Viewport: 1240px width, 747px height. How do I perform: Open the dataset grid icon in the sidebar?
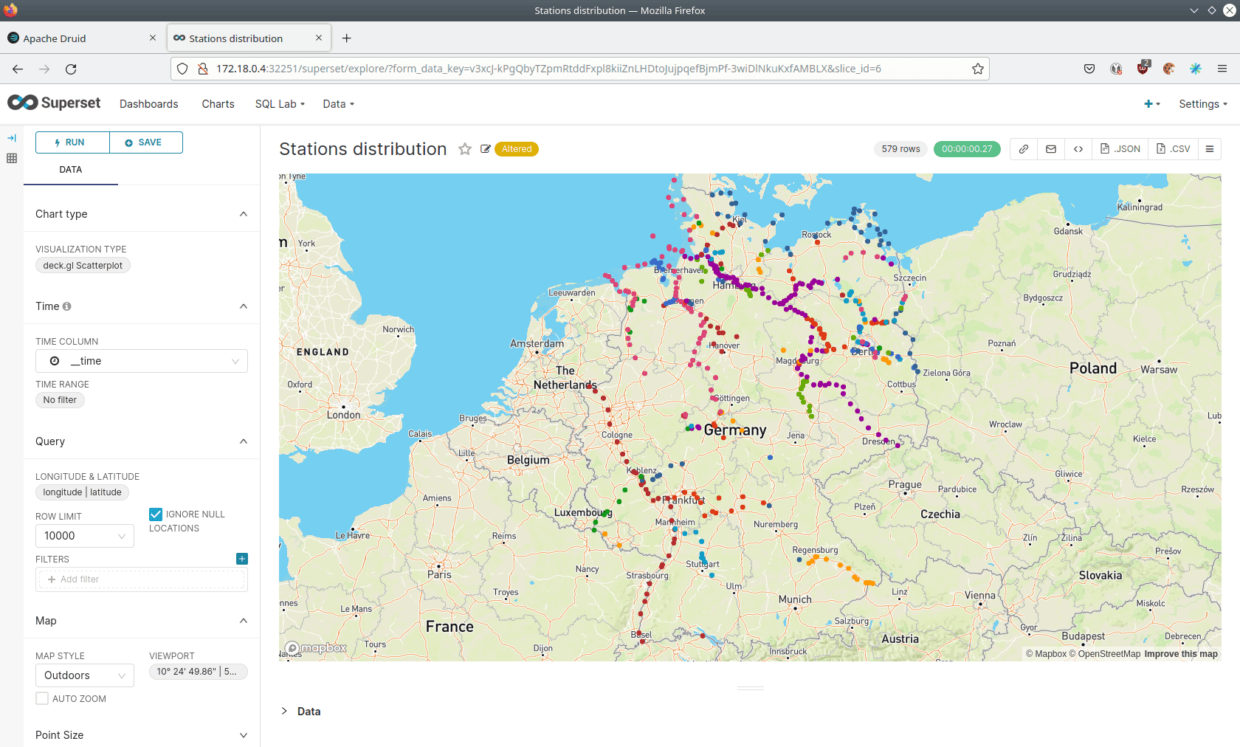pyautogui.click(x=11, y=158)
